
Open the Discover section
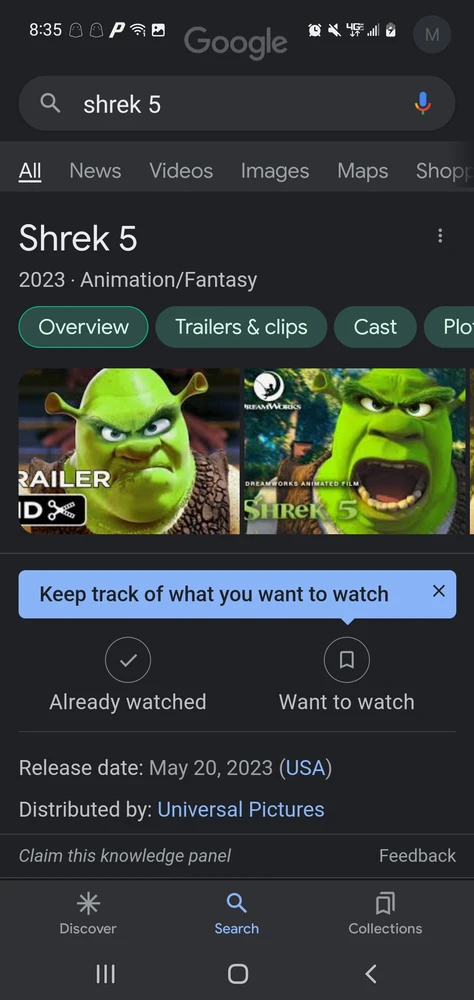click(x=88, y=913)
